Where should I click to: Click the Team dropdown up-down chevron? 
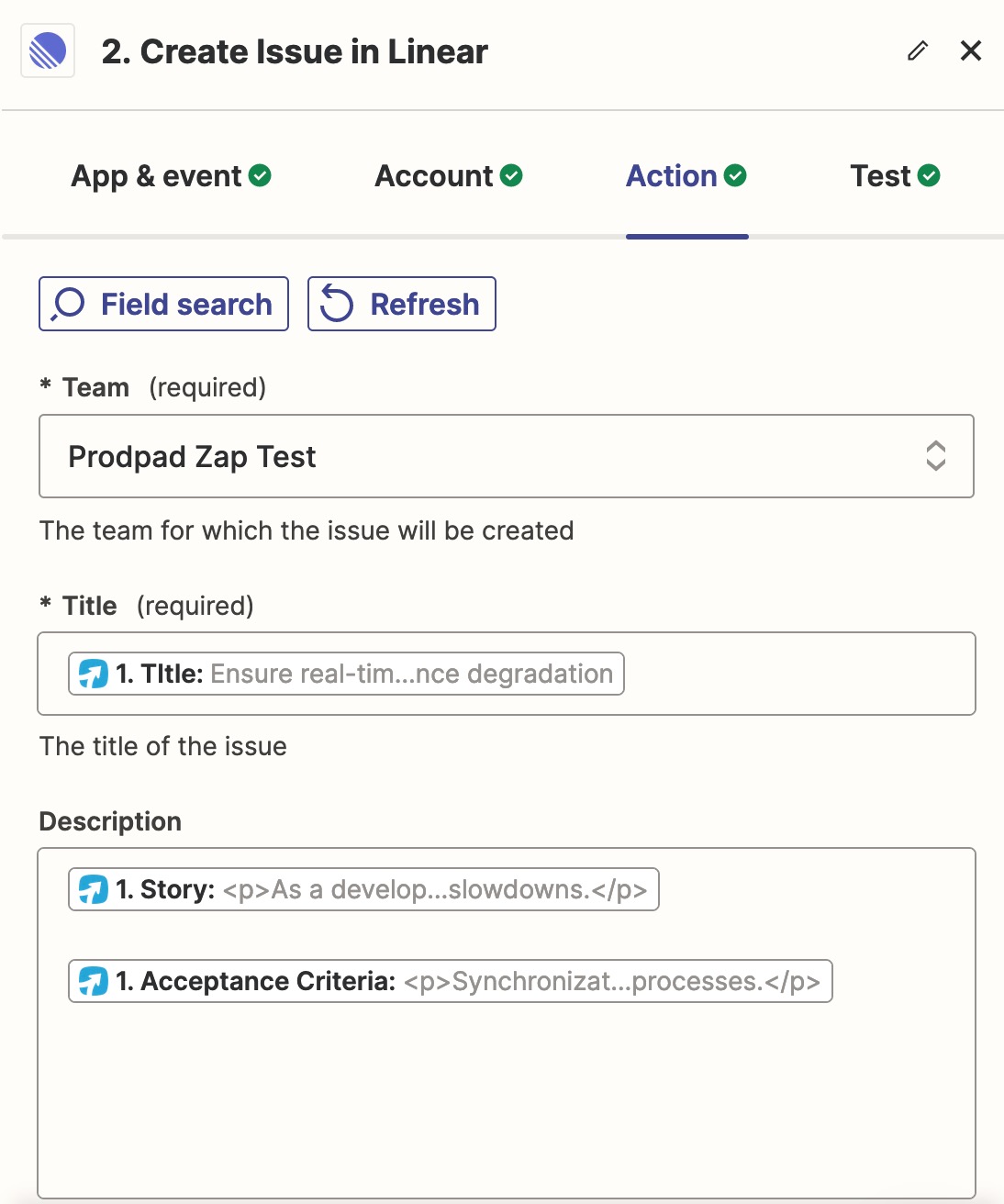click(x=935, y=456)
